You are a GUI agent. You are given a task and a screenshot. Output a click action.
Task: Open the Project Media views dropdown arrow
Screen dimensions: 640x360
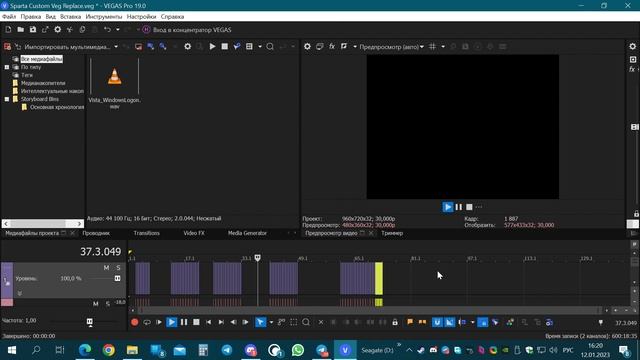pos(260,47)
